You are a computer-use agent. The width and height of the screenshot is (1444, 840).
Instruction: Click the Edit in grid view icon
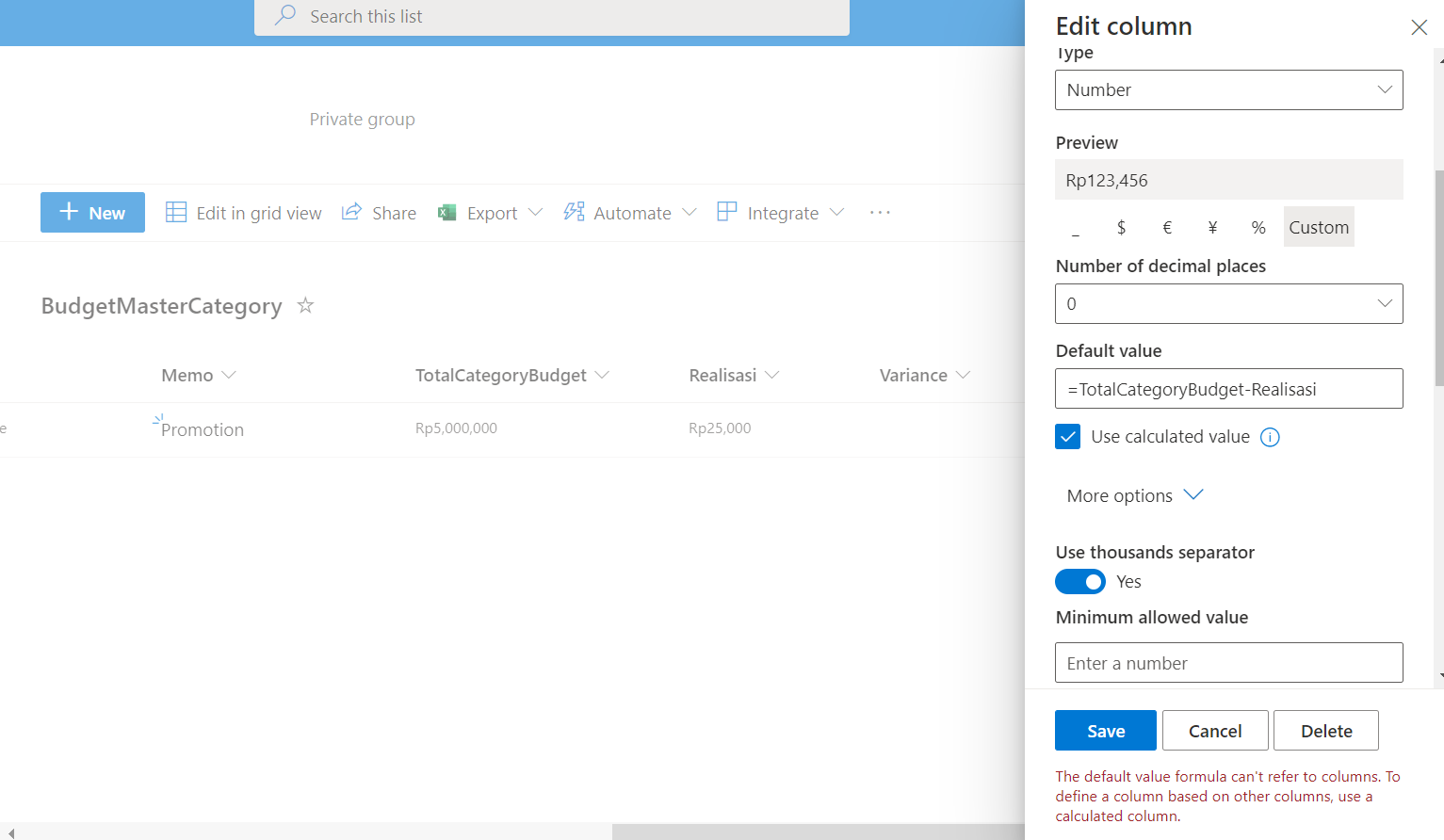point(175,212)
